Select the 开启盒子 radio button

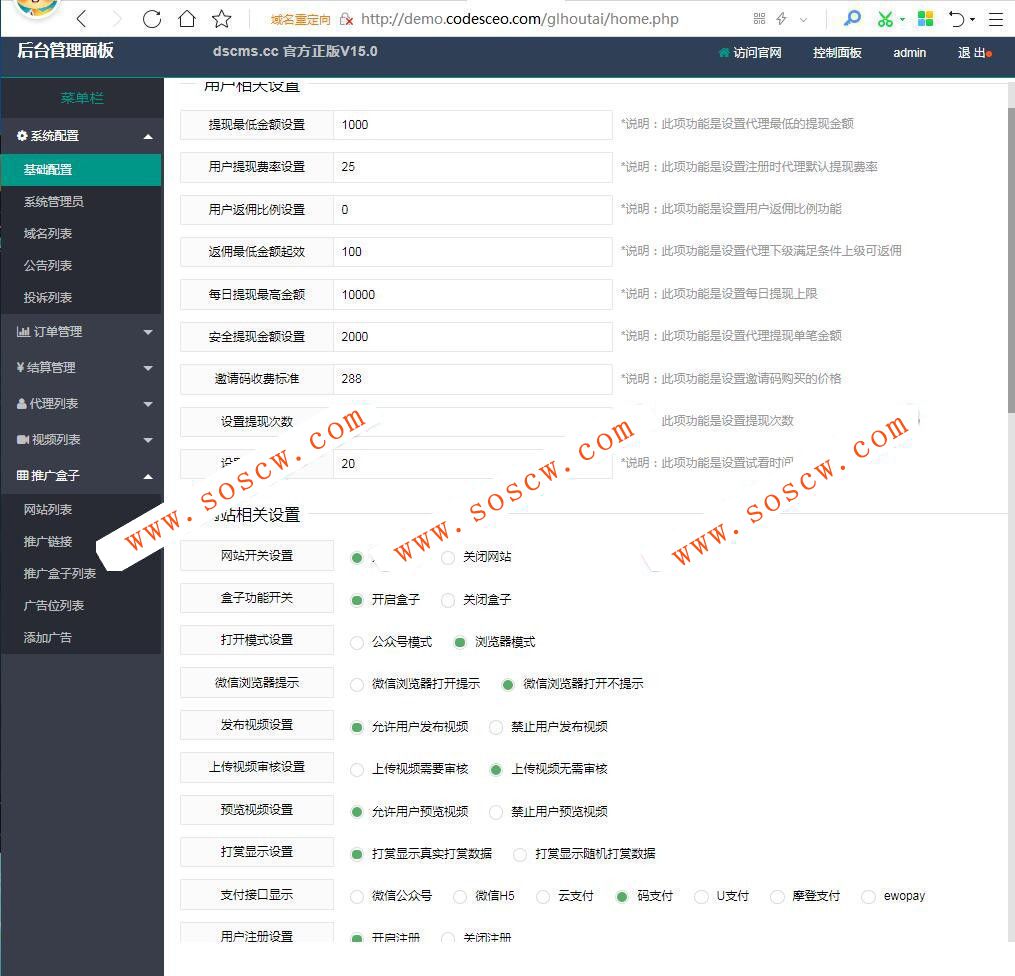pos(357,600)
